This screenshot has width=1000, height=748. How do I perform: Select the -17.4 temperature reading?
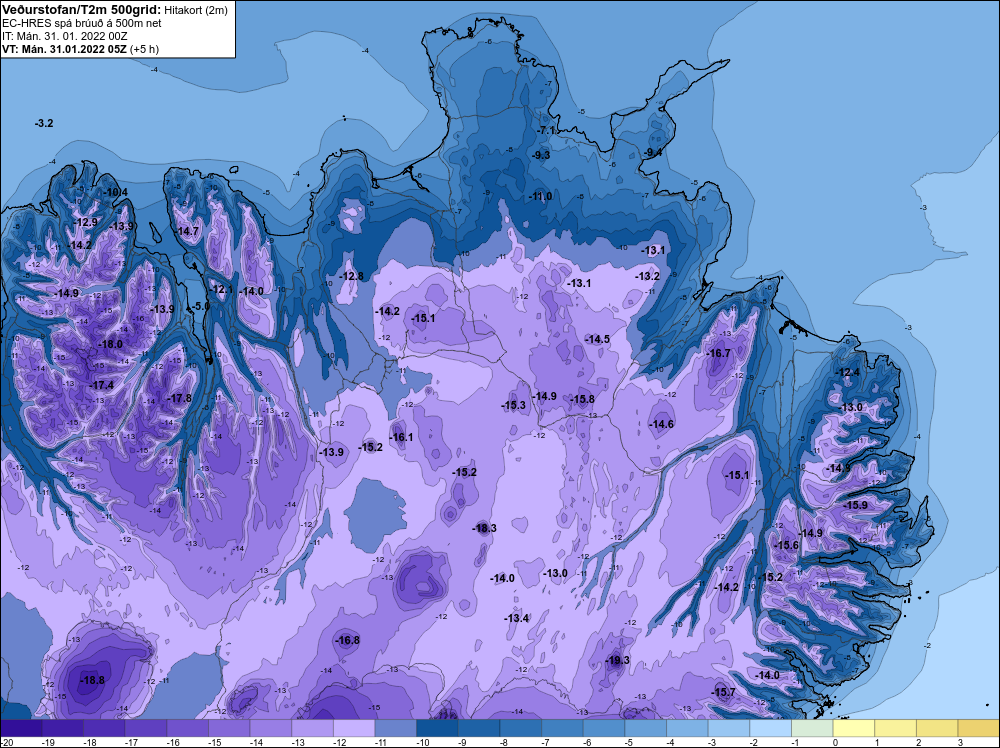coord(101,385)
